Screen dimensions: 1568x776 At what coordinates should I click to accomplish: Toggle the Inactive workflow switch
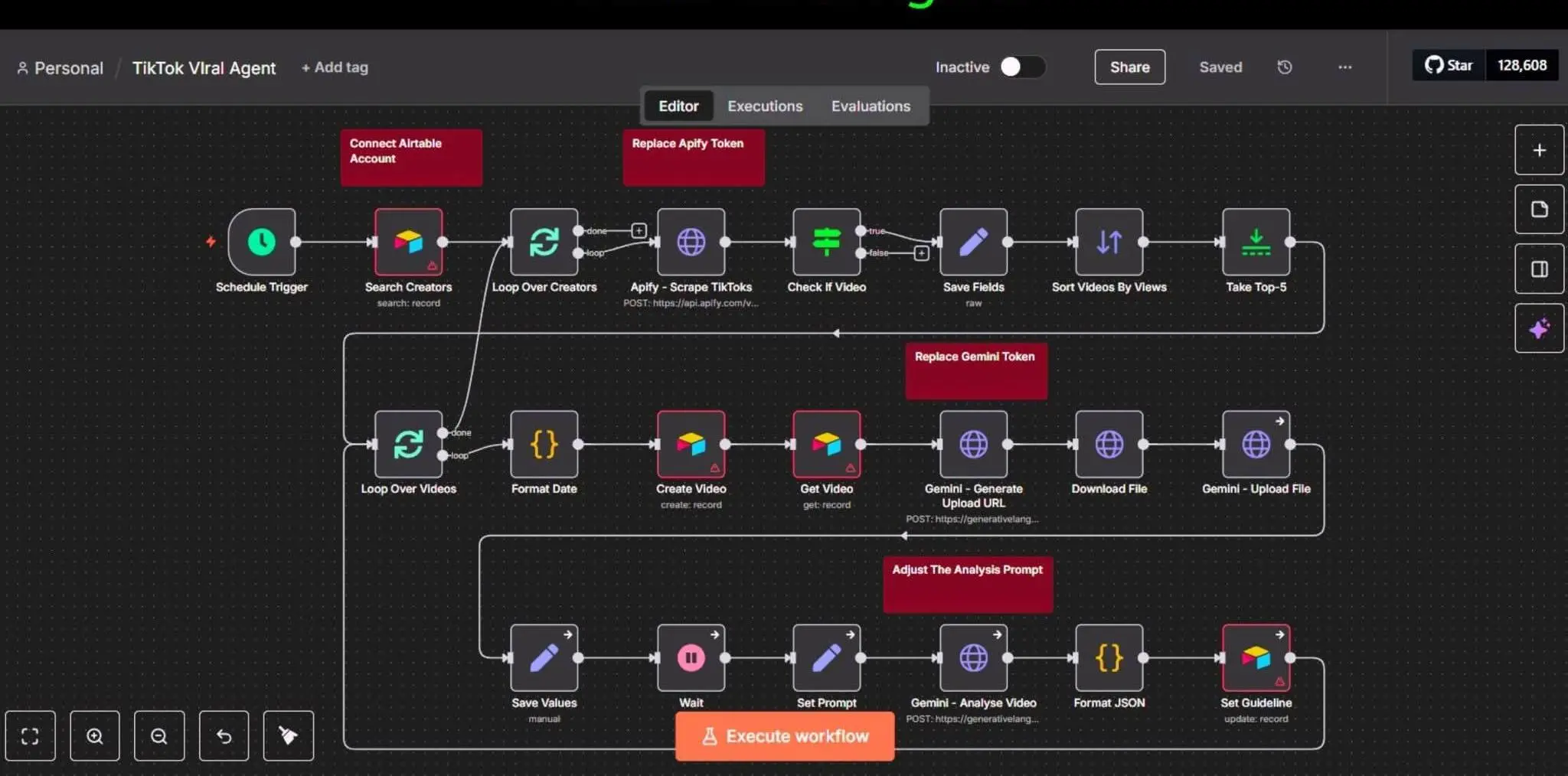point(1022,67)
